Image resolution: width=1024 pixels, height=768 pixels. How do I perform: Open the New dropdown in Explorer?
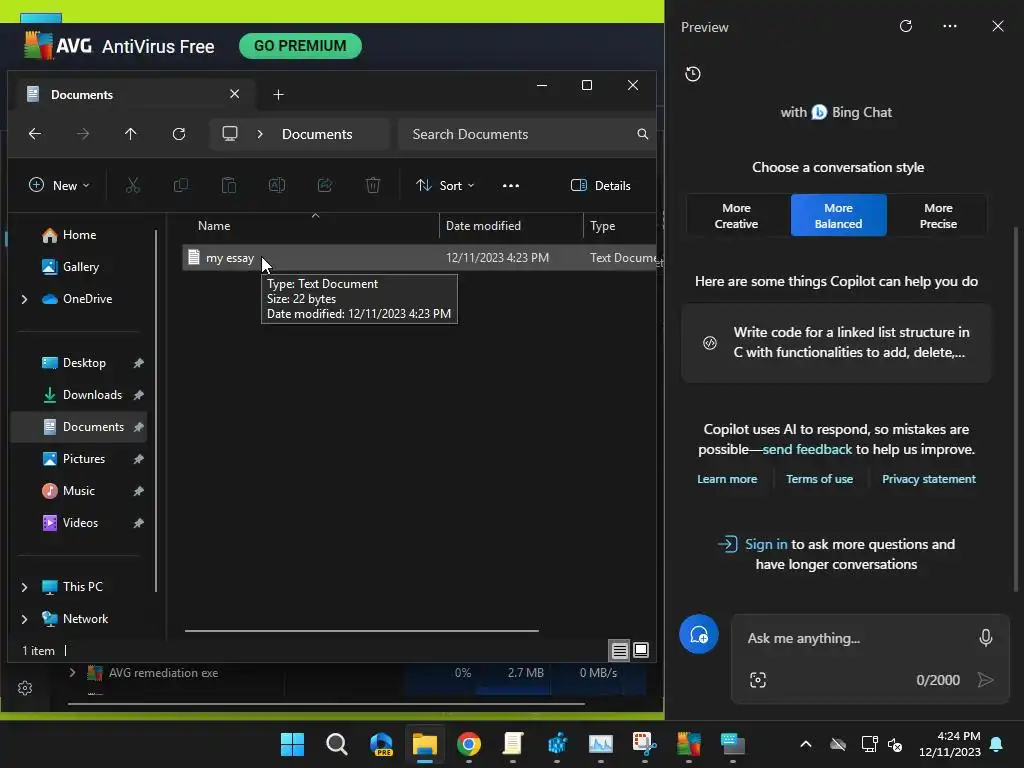[x=59, y=185]
